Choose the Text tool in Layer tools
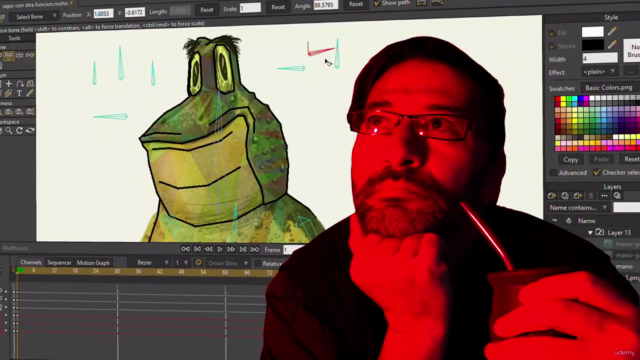The width and height of the screenshot is (640, 360). click(19, 93)
